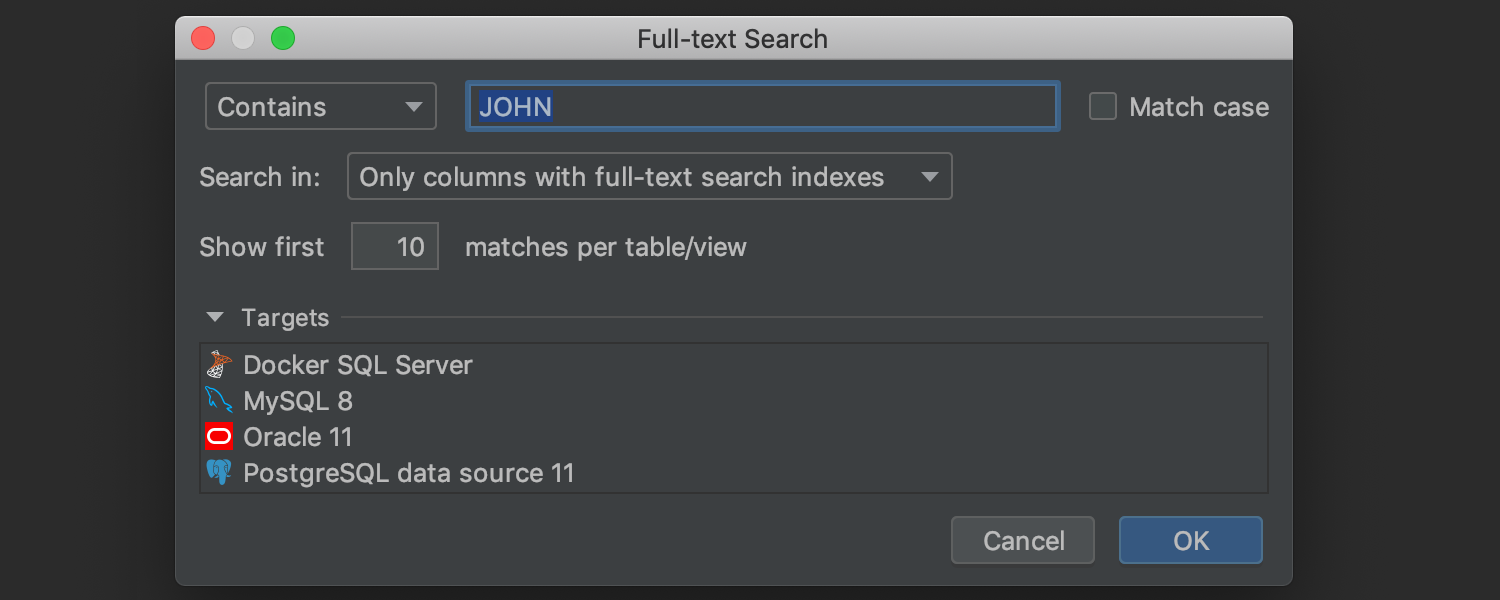Screen dimensions: 1500x600
Task: Select the MySQL 8 data source
Action: tap(297, 400)
